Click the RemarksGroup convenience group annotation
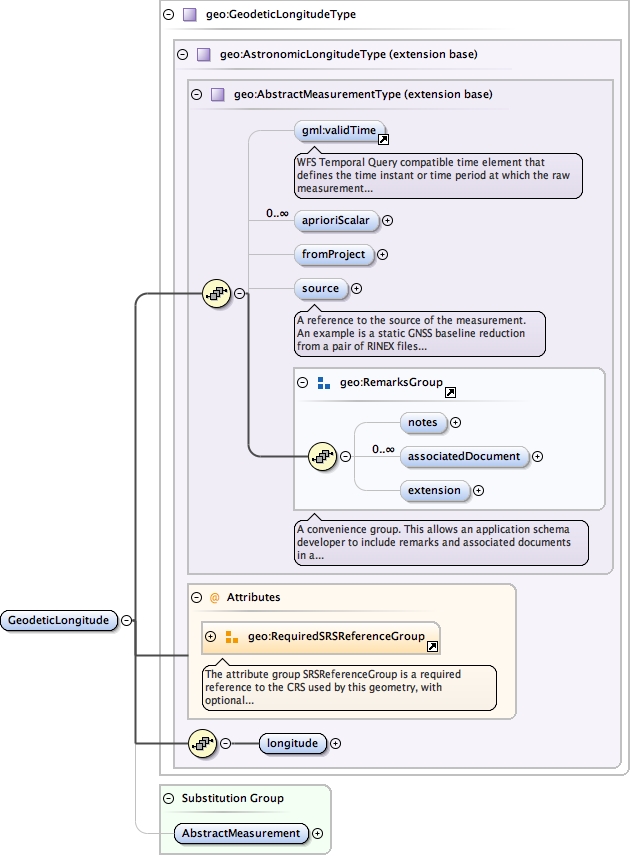Image resolution: width=631 pixels, height=856 pixels. pos(441,543)
